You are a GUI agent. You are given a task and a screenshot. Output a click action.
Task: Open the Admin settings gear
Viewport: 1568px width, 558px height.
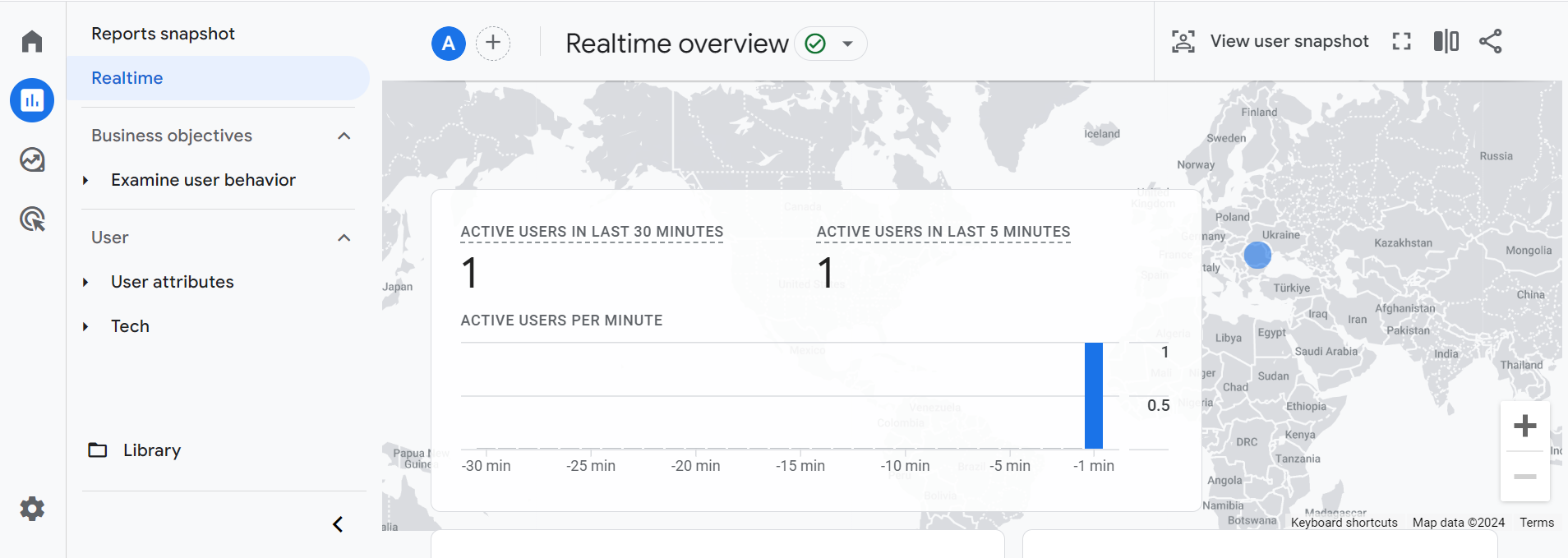[x=32, y=509]
